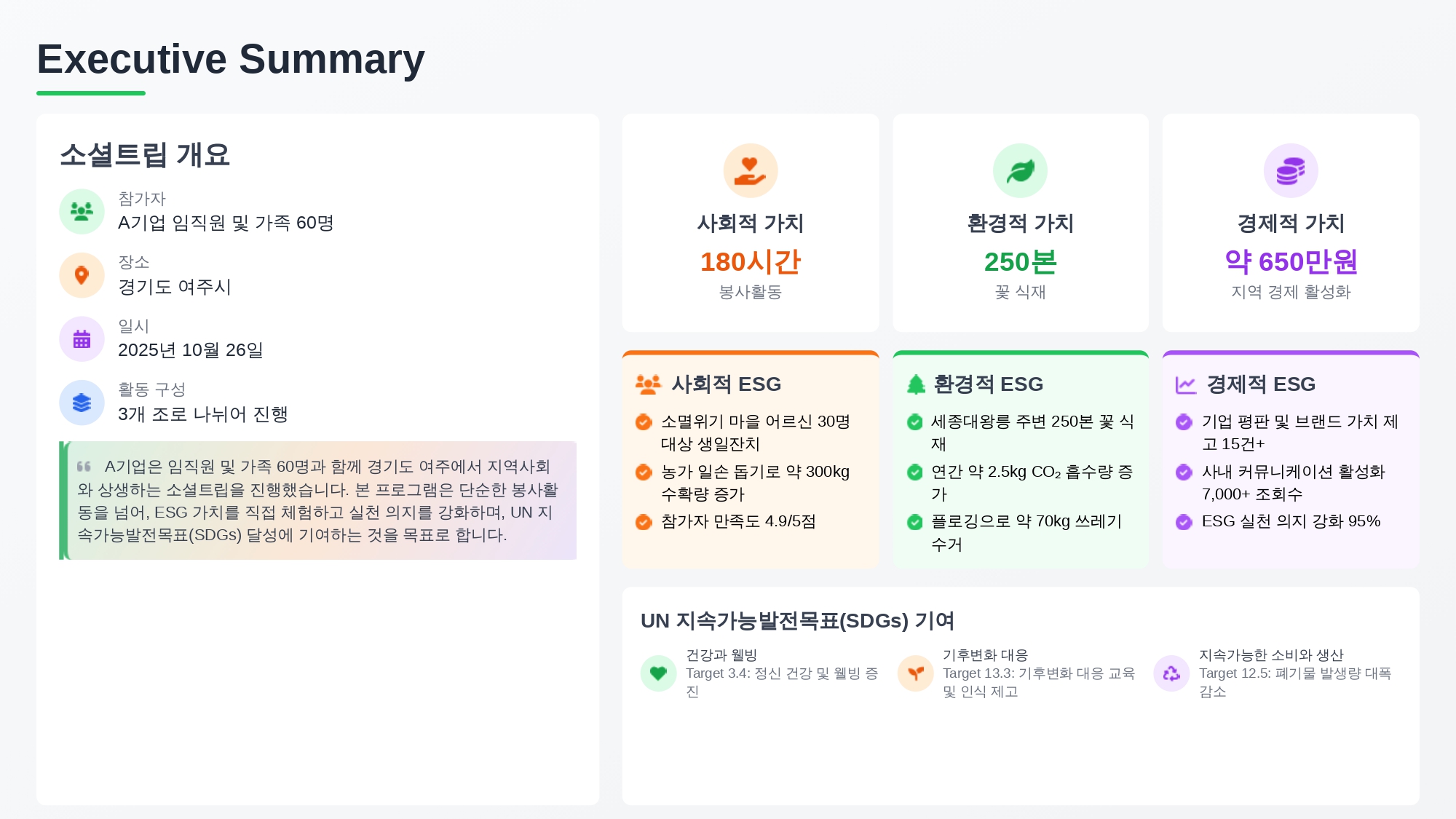Click the purple coins icon above 경제적 가치
The width and height of the screenshot is (1456, 819).
tap(1290, 171)
